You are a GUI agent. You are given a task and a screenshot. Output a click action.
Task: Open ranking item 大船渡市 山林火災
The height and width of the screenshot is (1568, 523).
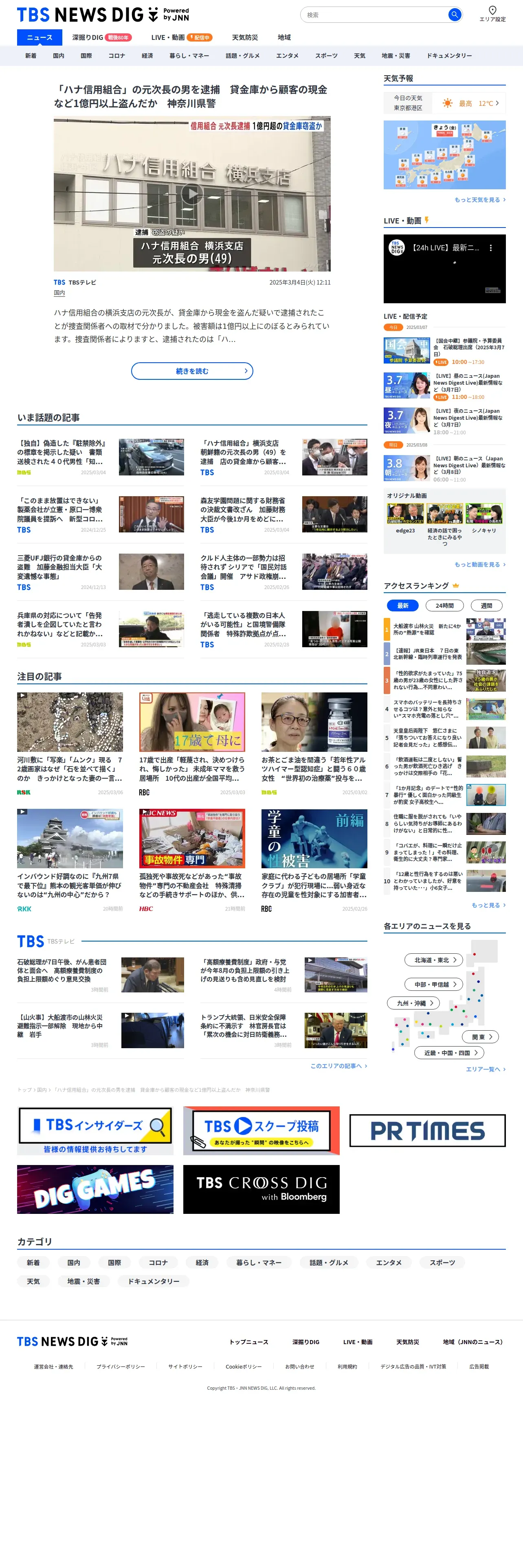[x=444, y=629]
